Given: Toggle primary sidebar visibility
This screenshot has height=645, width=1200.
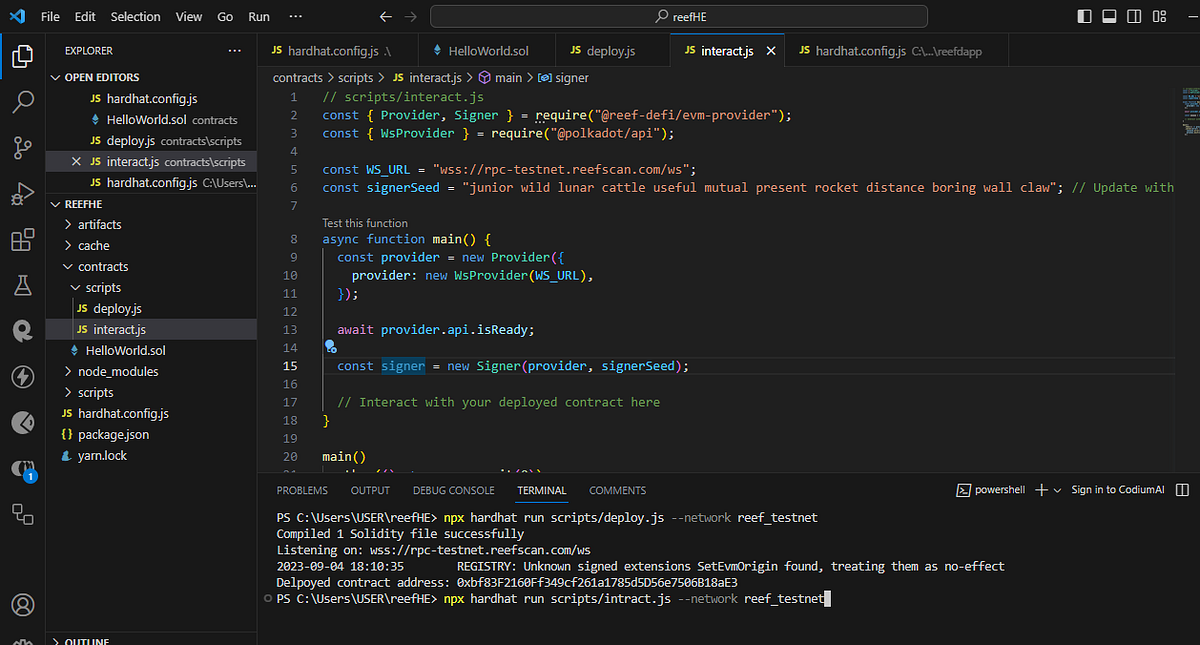Looking at the screenshot, I should [x=1085, y=16].
